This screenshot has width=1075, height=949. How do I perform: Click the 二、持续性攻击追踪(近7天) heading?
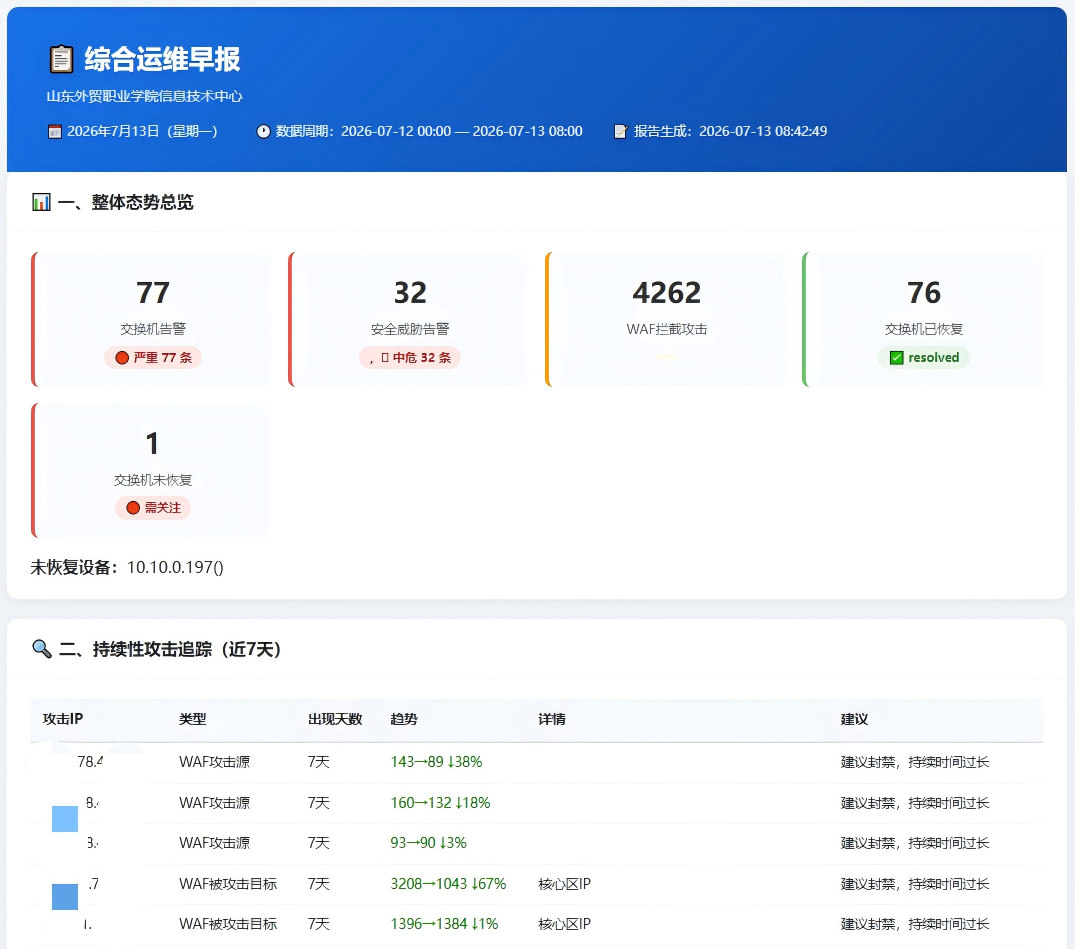(x=170, y=649)
